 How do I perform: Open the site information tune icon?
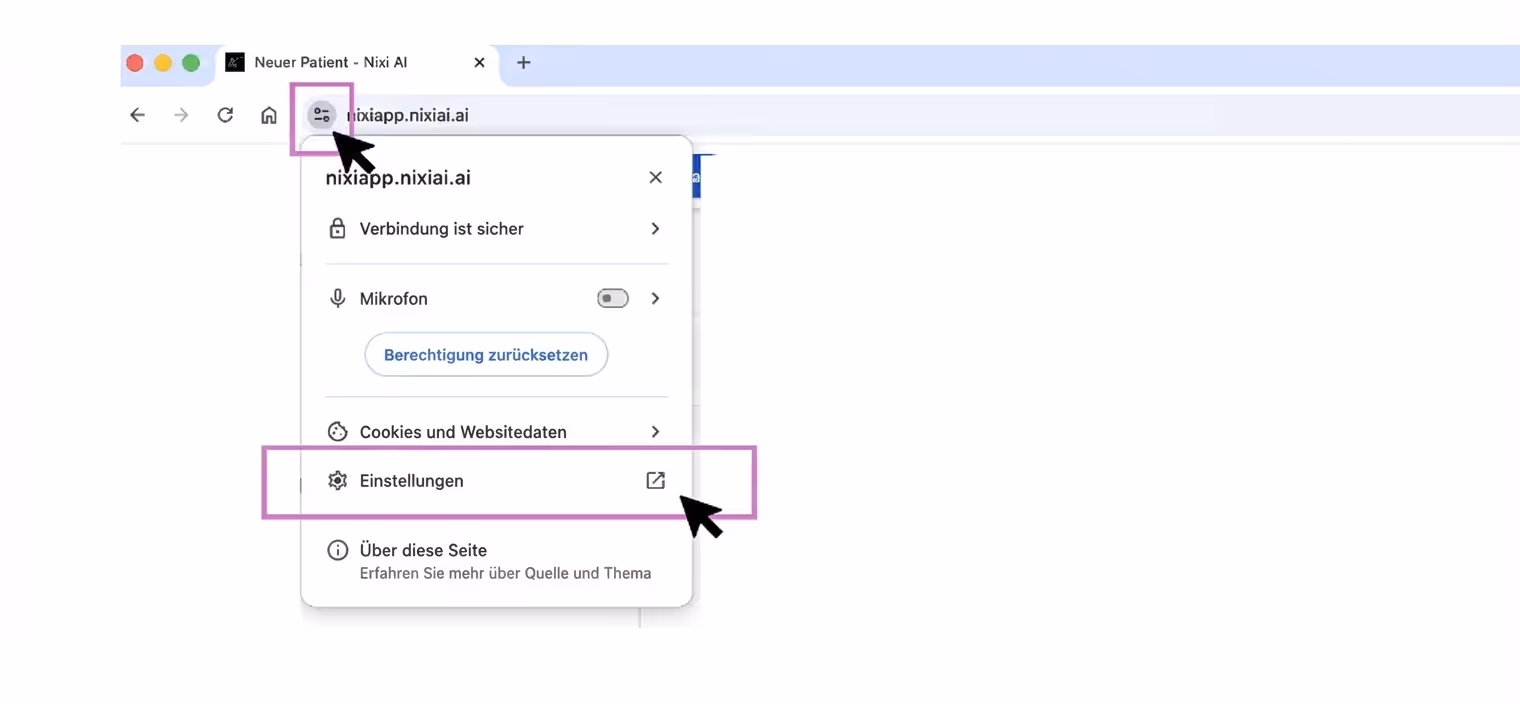click(x=322, y=114)
